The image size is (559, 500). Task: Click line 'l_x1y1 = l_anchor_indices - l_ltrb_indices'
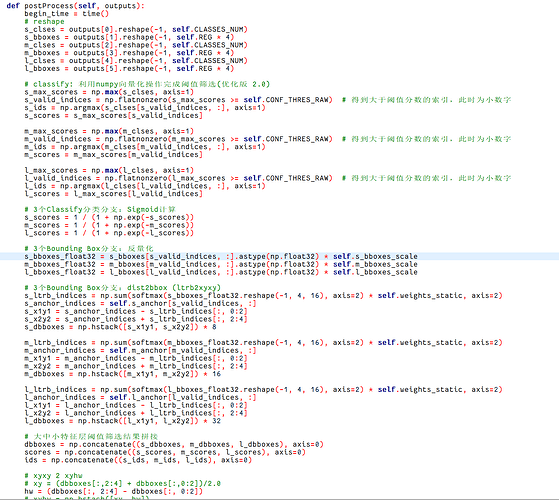[x=136, y=406]
